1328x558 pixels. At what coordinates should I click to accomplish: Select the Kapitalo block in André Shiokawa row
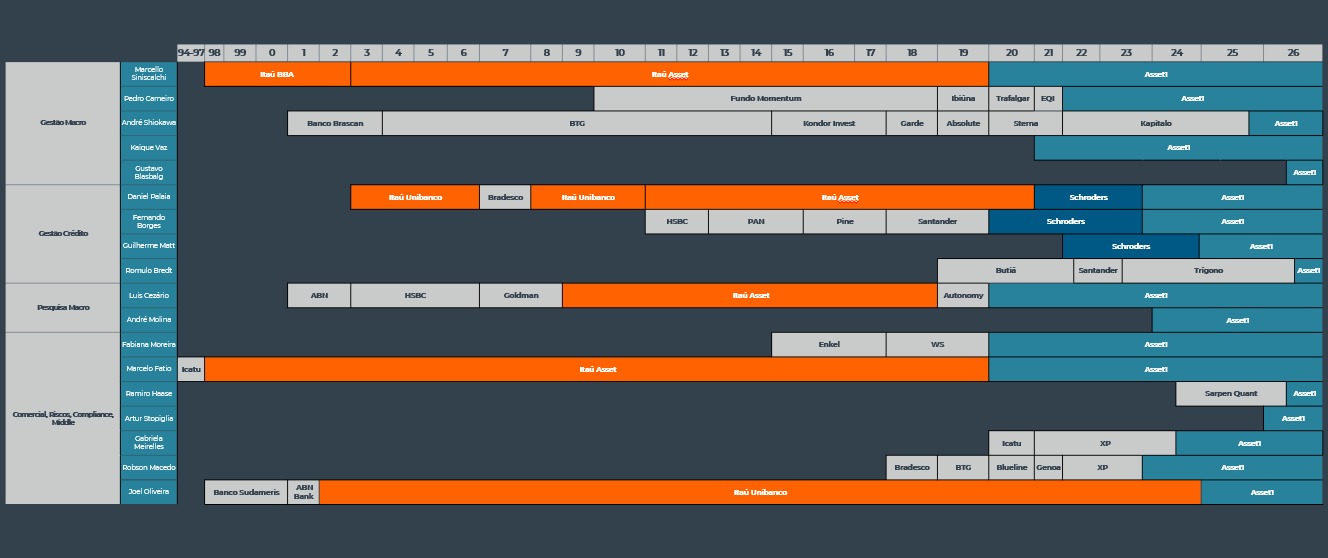1155,123
